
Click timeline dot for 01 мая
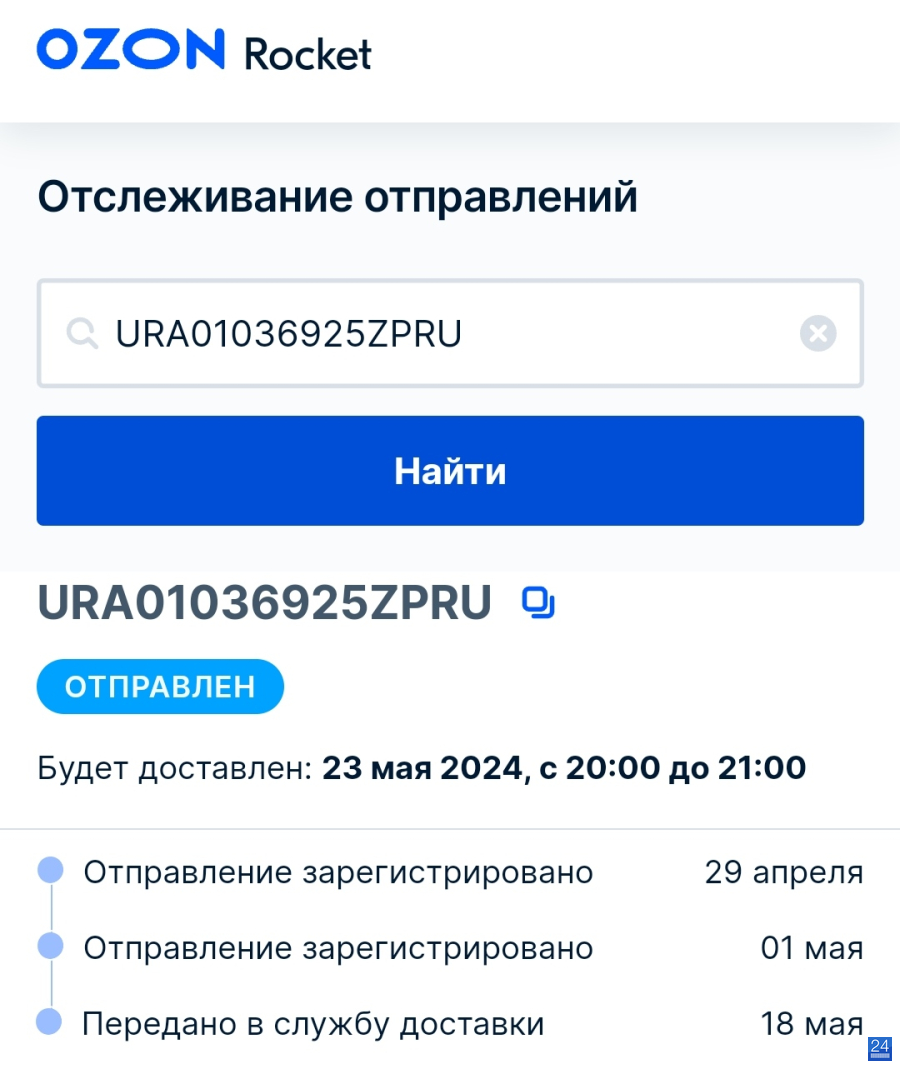point(50,946)
